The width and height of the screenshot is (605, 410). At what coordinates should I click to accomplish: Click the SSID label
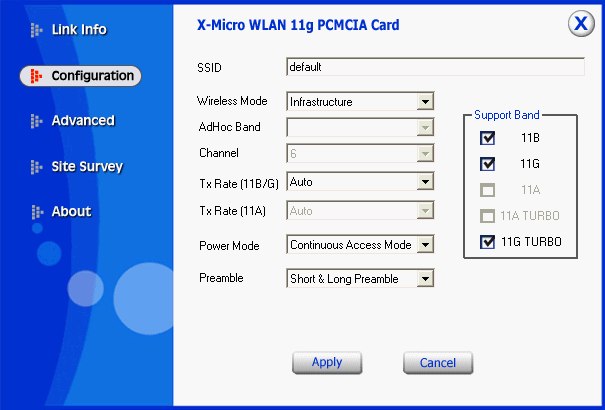pyautogui.click(x=209, y=68)
